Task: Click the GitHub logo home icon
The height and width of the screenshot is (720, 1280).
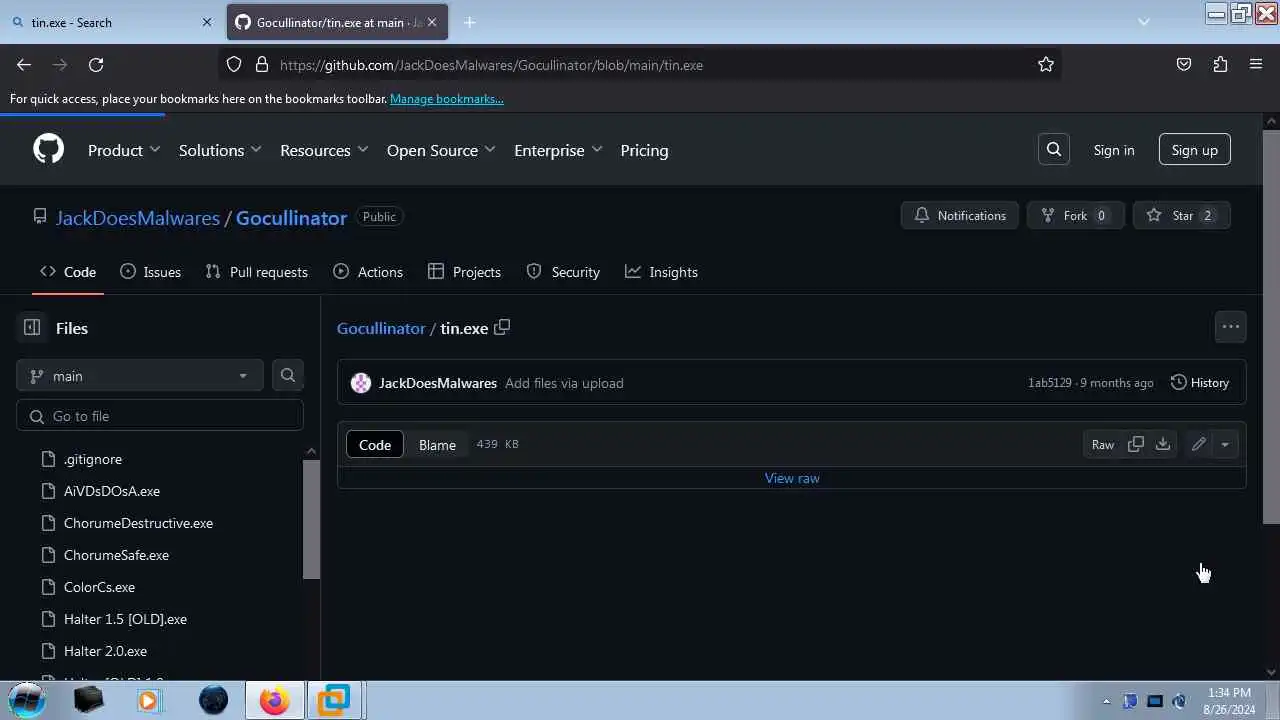Action: pos(48,150)
